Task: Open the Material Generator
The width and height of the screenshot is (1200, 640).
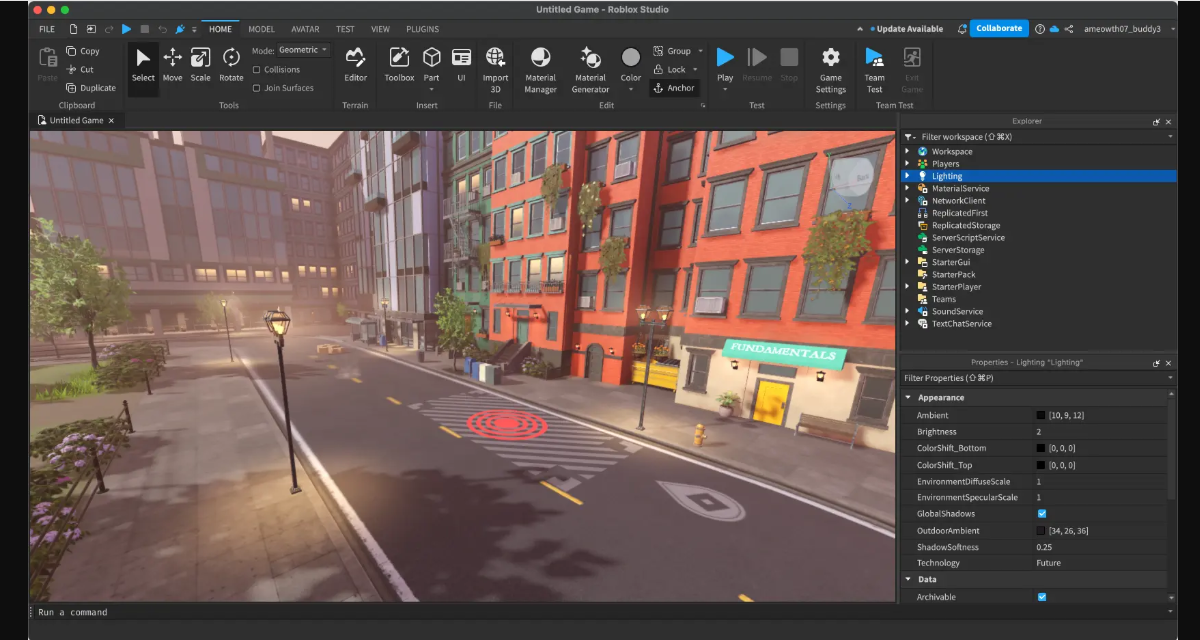Action: [590, 68]
